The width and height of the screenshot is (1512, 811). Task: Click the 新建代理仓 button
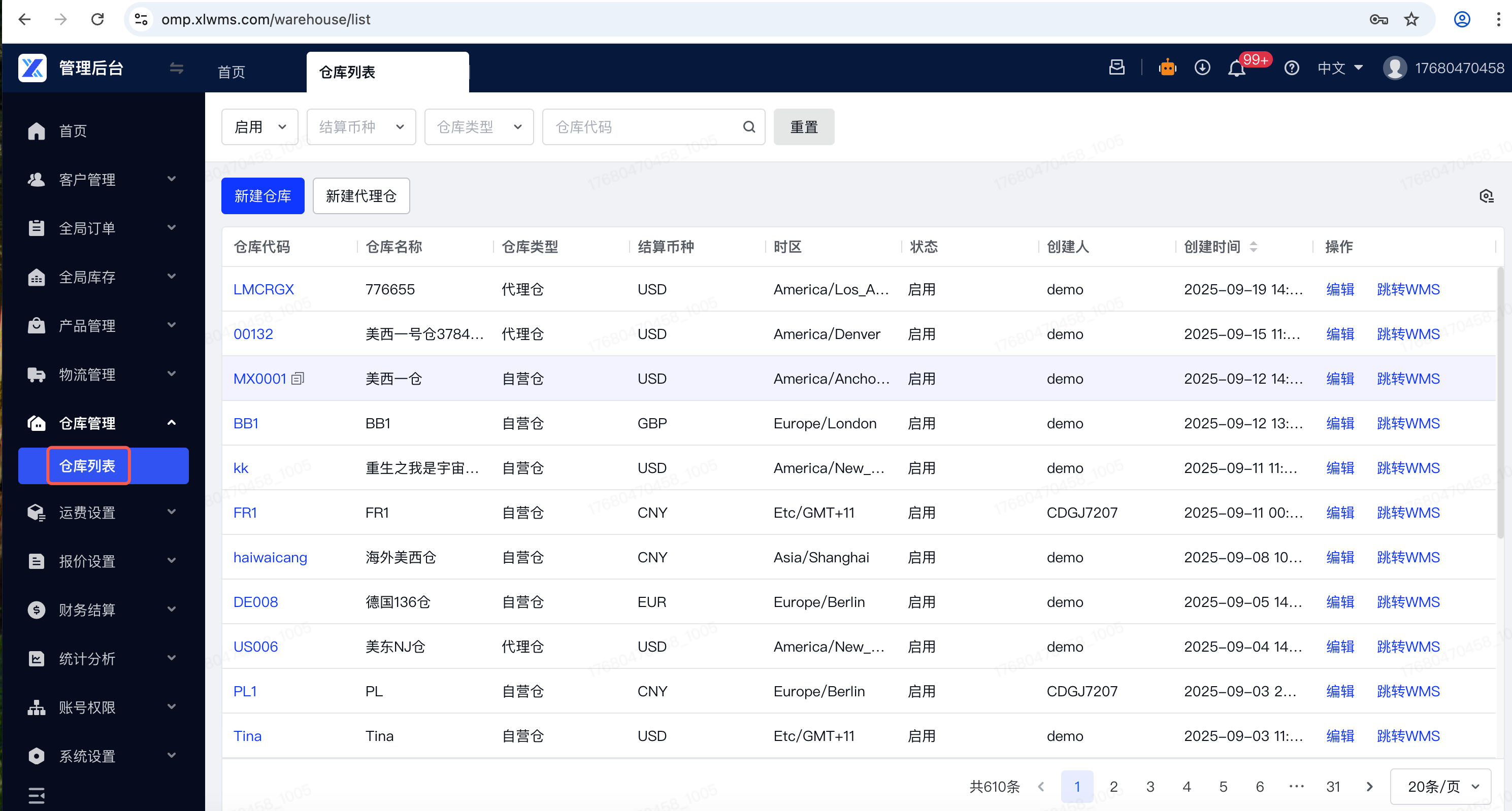click(361, 196)
